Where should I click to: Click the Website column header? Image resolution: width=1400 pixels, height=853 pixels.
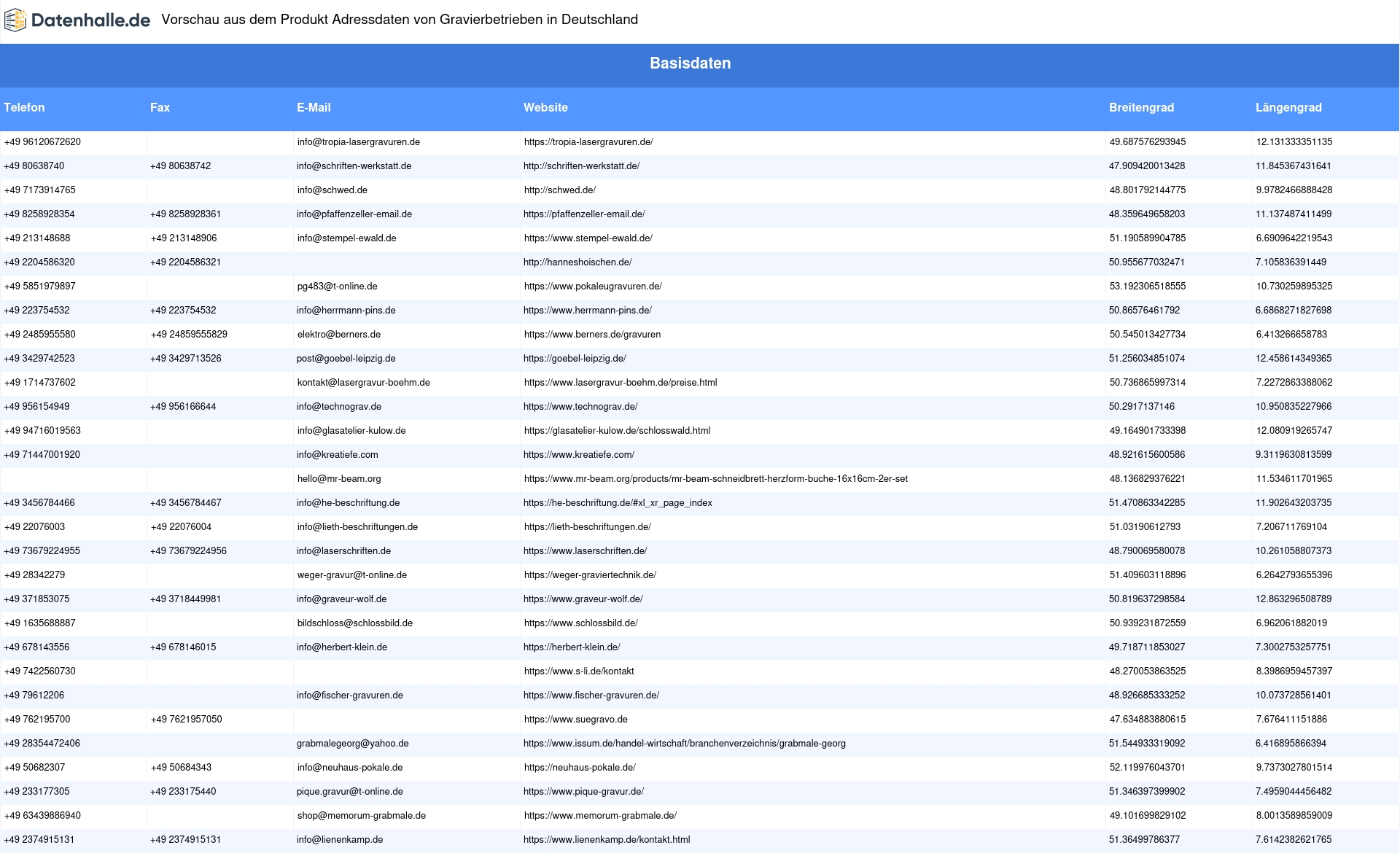545,107
